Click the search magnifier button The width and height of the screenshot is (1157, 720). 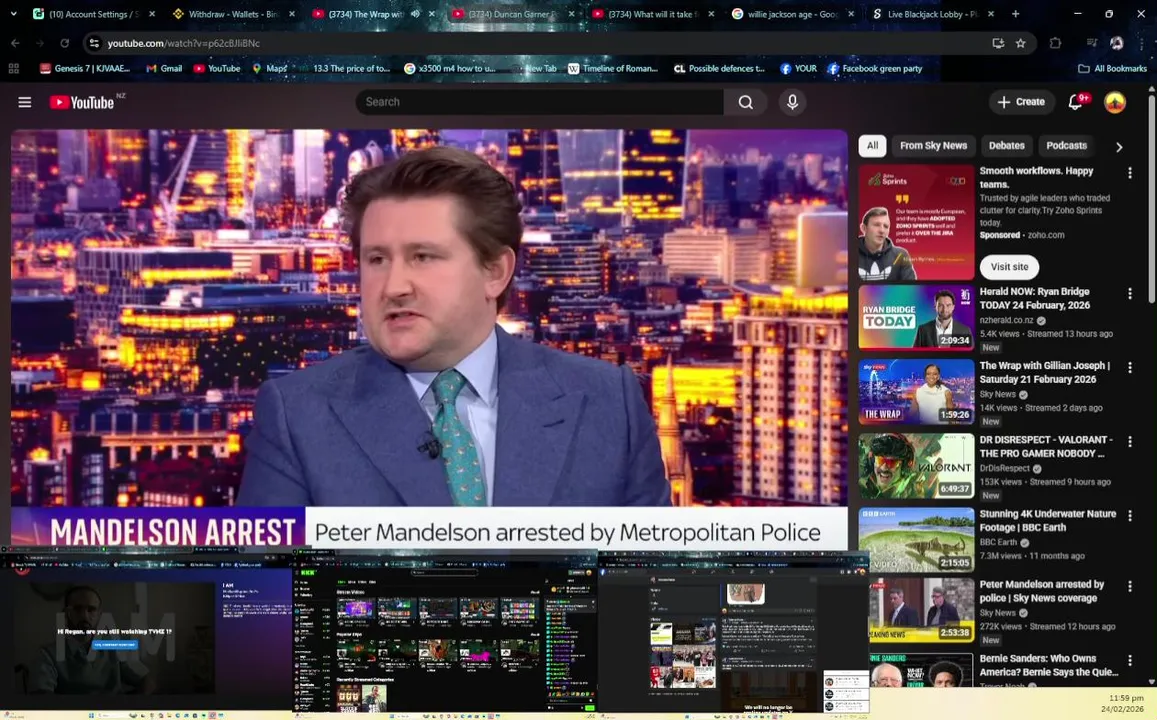[746, 102]
